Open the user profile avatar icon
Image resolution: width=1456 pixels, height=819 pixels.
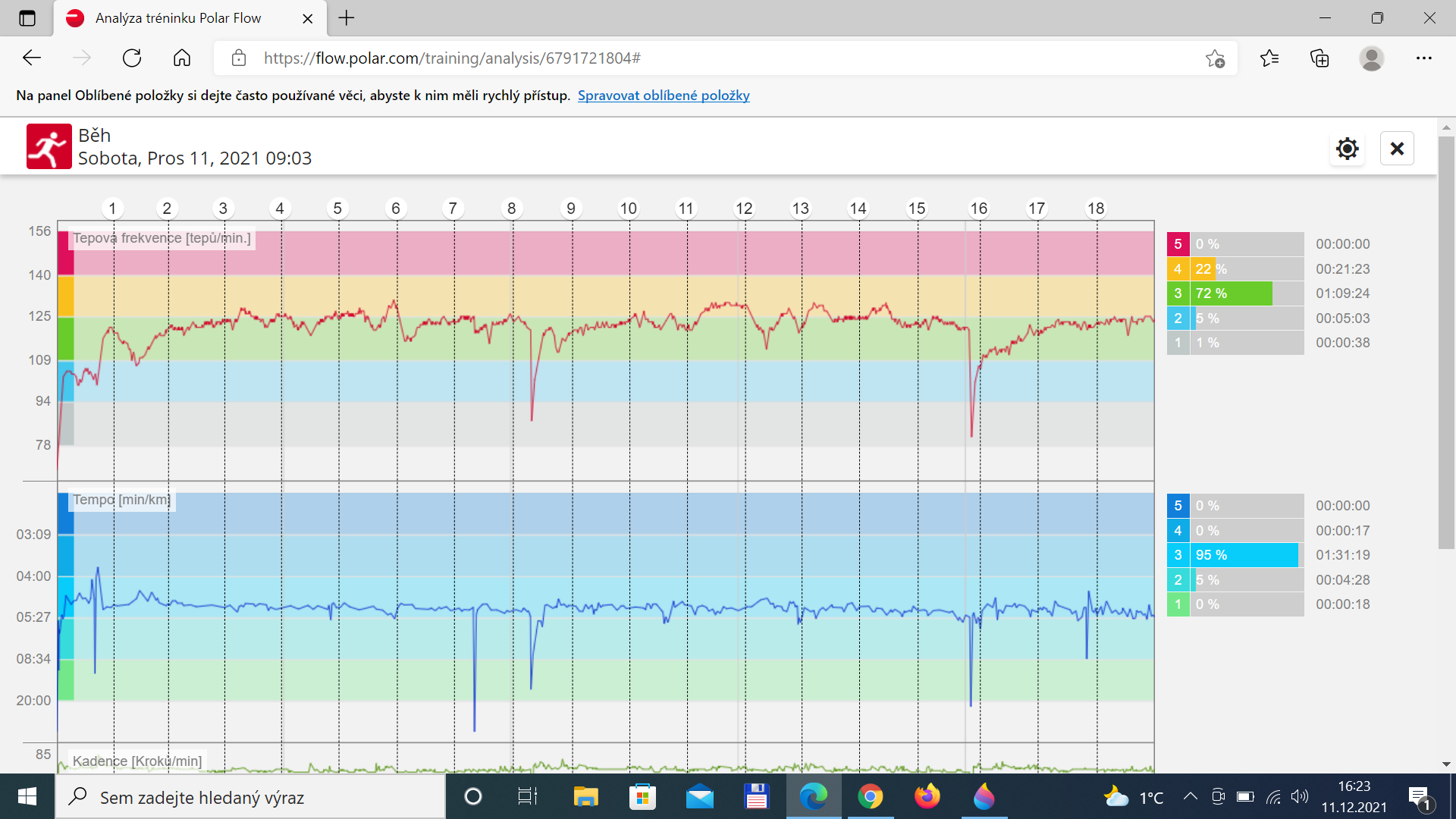[x=1371, y=58]
